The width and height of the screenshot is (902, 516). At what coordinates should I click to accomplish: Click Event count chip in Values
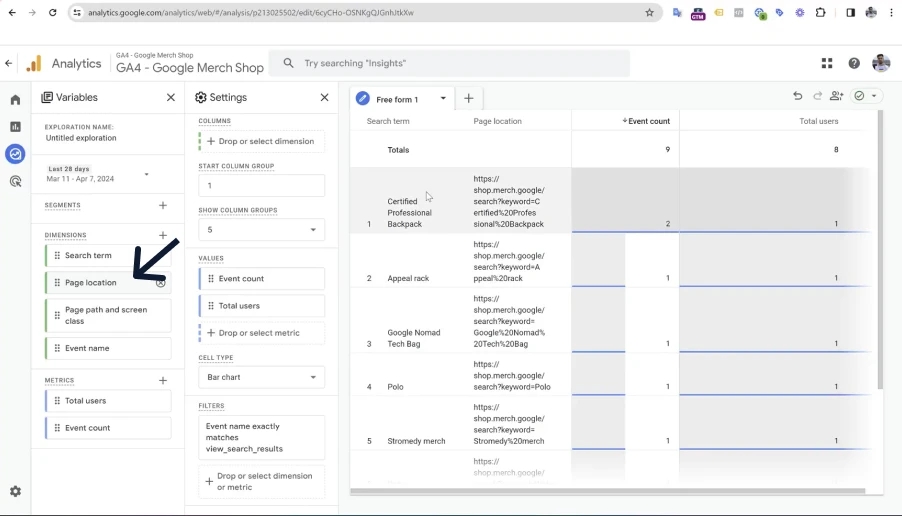pyautogui.click(x=261, y=278)
